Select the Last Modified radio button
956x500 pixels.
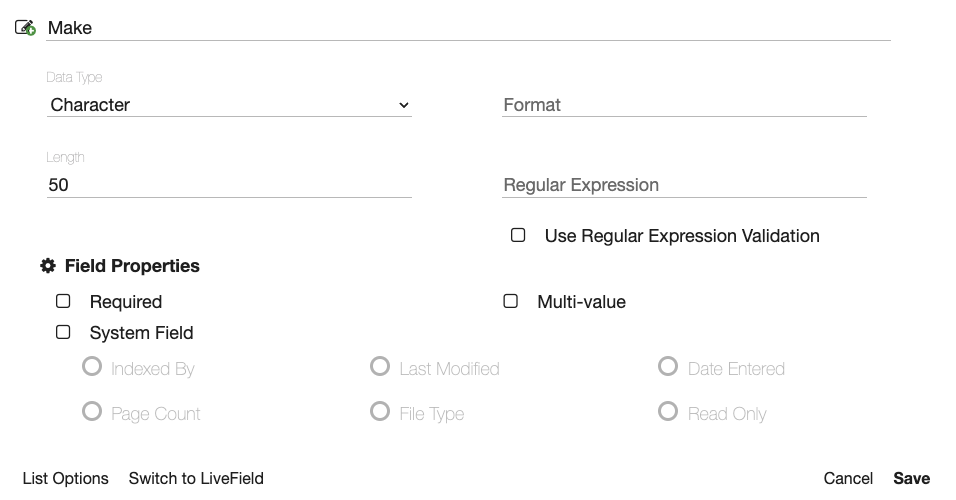click(x=380, y=367)
